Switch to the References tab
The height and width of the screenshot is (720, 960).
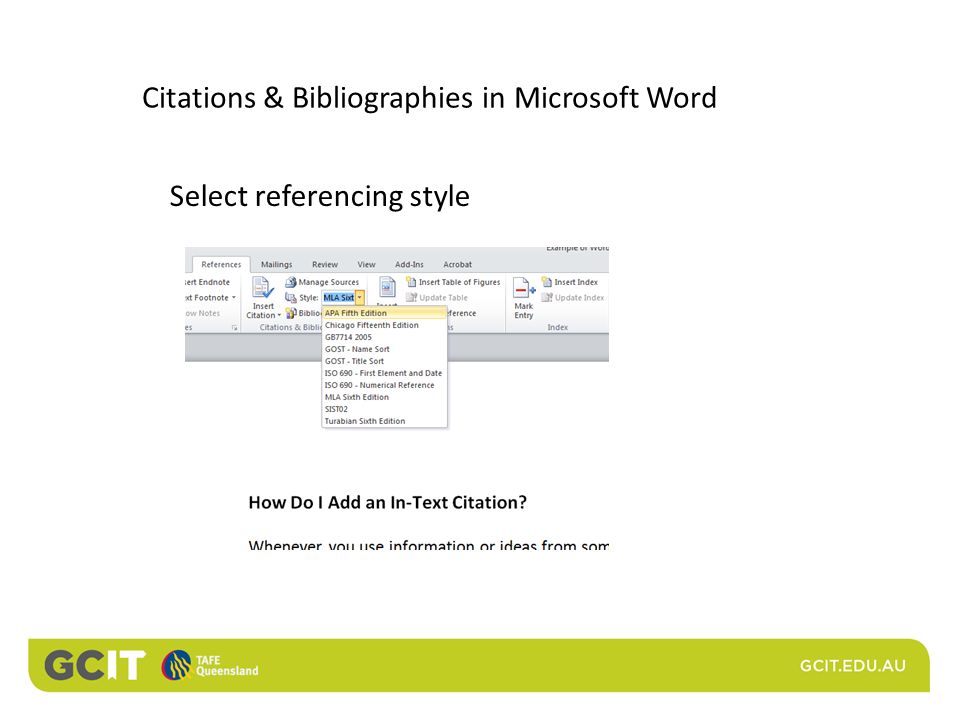tap(221, 264)
